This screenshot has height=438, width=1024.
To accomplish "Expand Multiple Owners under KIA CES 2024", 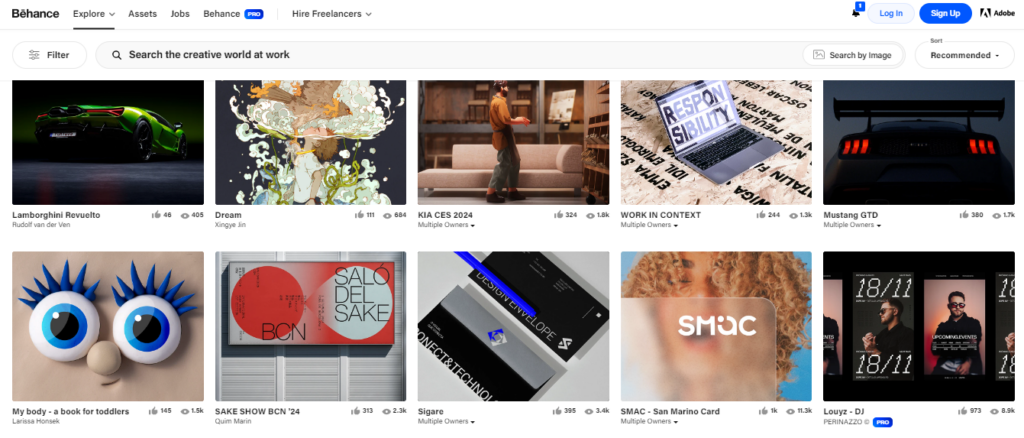I will point(447,225).
